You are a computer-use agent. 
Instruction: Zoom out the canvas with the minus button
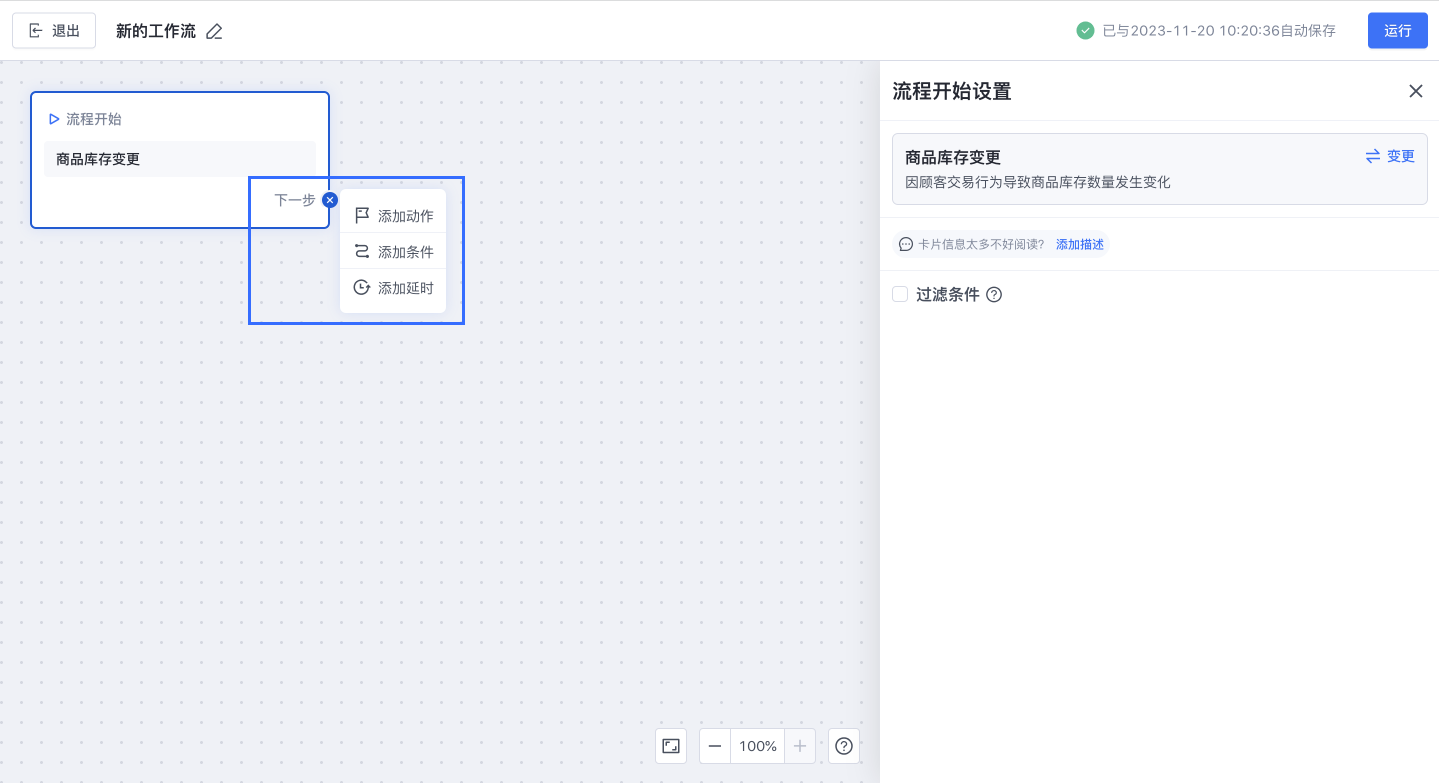[x=715, y=746]
